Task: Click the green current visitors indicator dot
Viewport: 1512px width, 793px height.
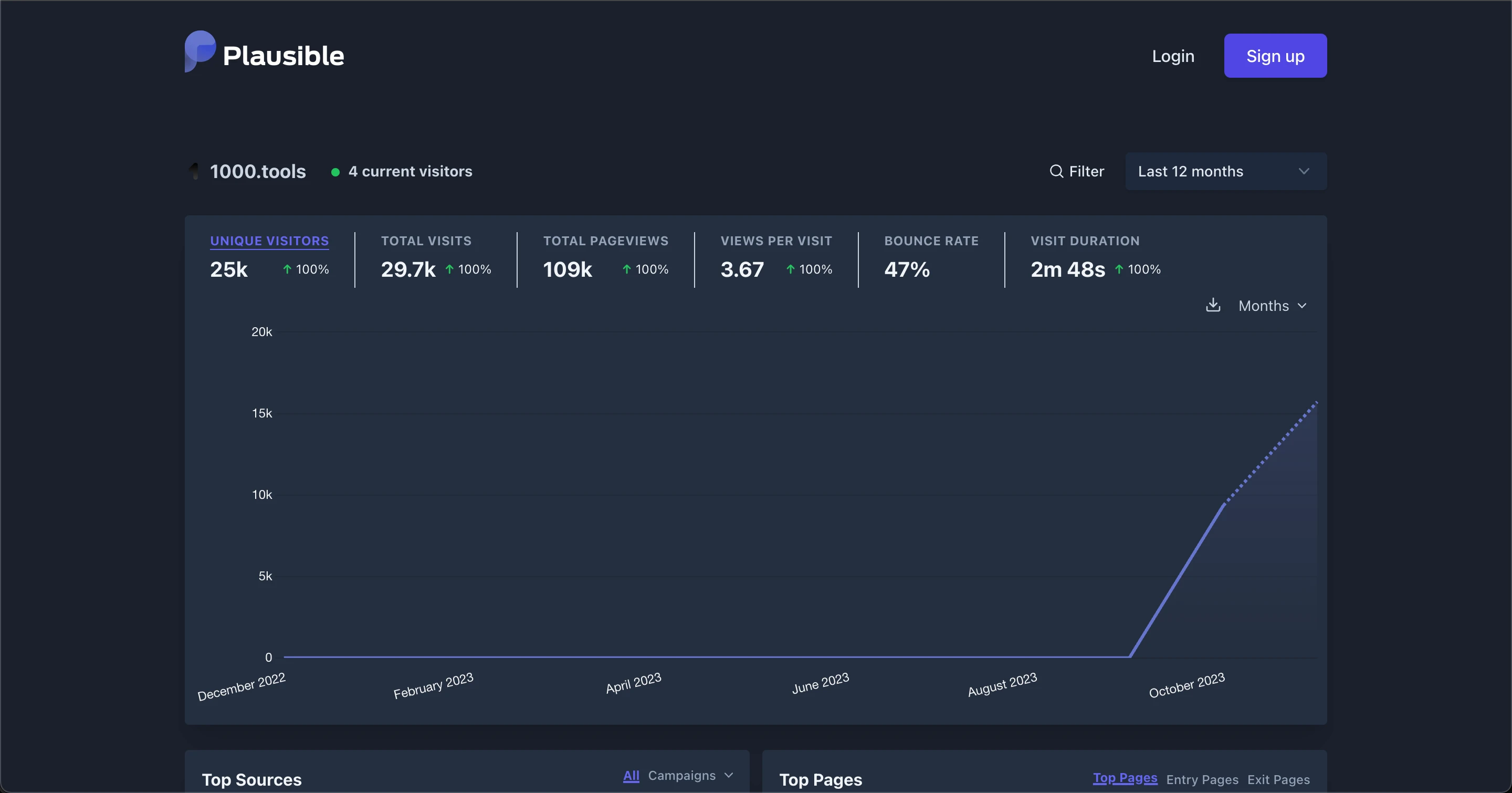Action: pos(335,172)
